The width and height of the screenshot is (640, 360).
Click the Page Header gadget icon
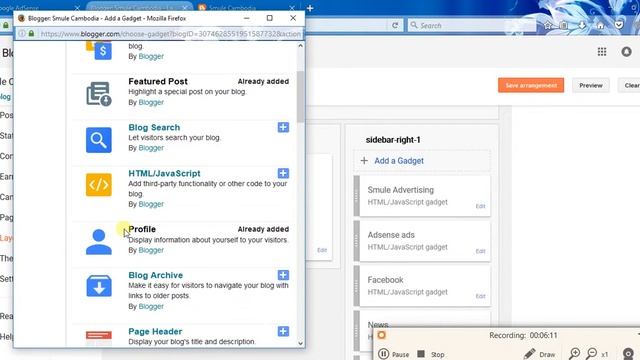(x=99, y=338)
